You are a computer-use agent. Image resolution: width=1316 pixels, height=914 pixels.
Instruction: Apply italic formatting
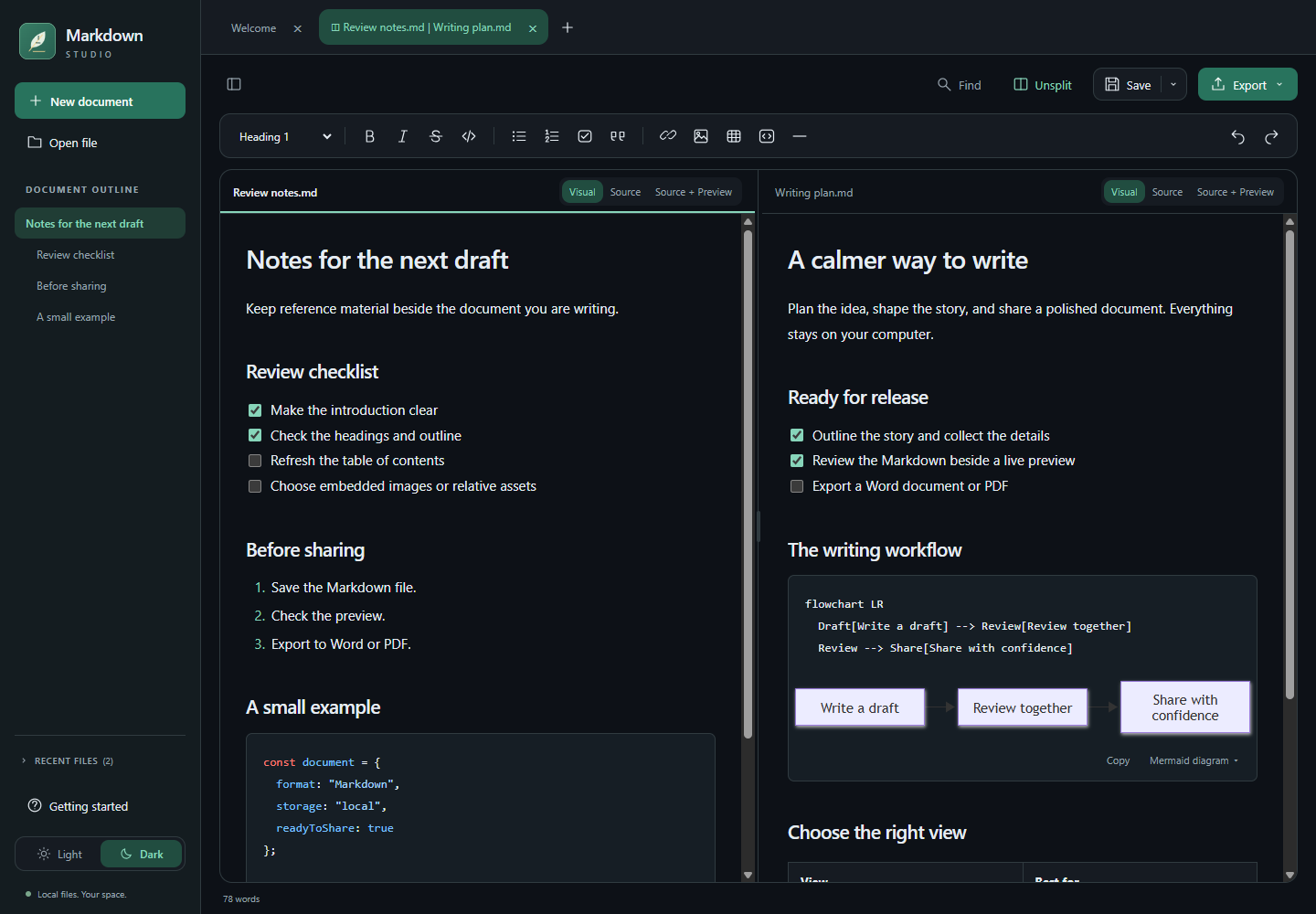[402, 136]
